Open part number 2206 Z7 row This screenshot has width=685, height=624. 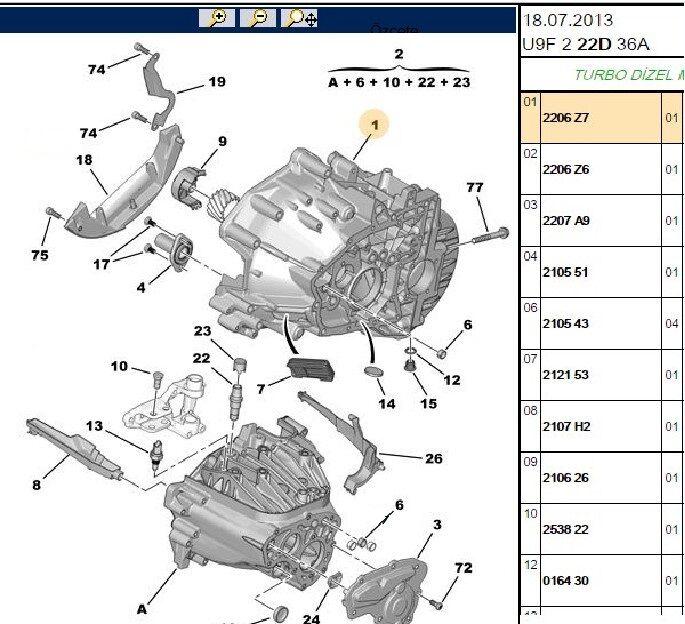tap(566, 118)
